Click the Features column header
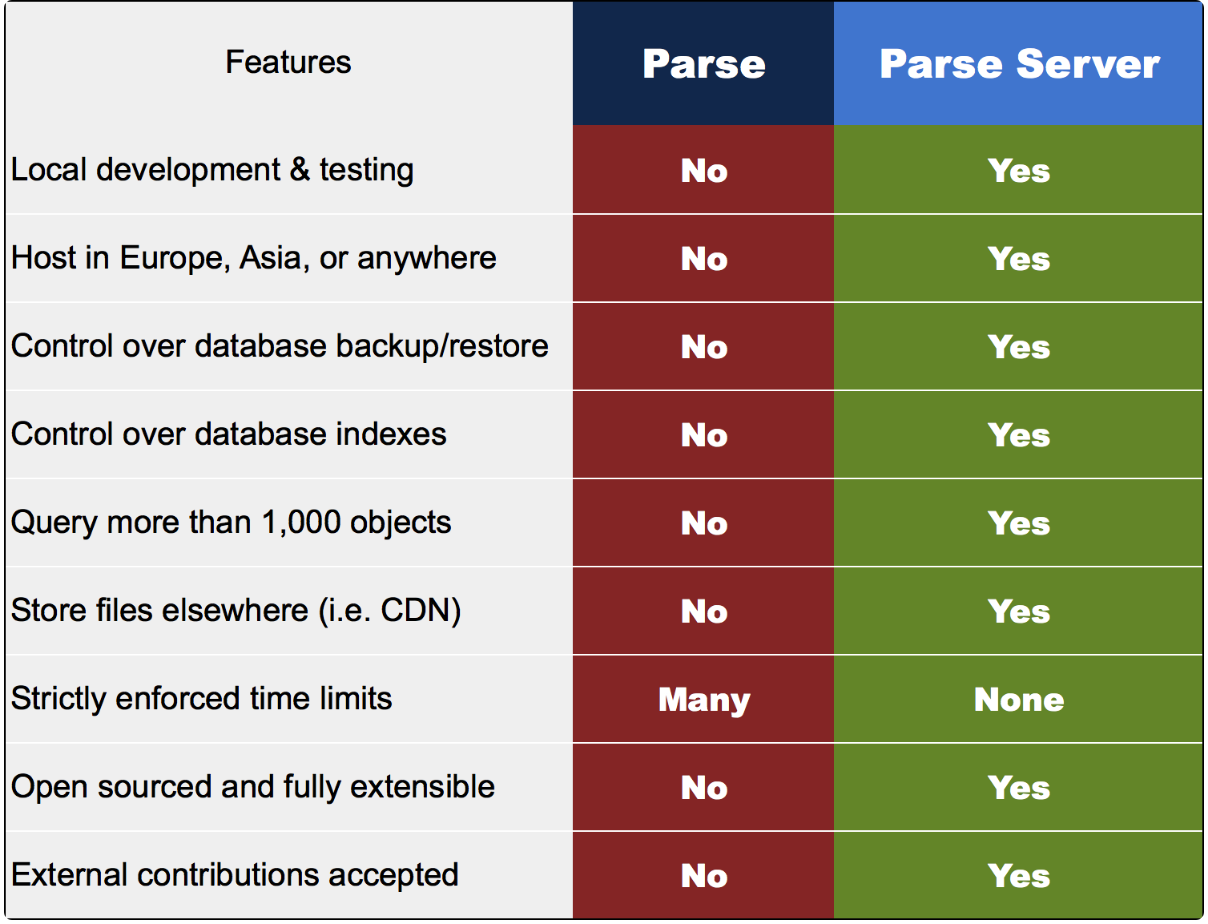This screenshot has height=924, width=1208. tap(288, 62)
